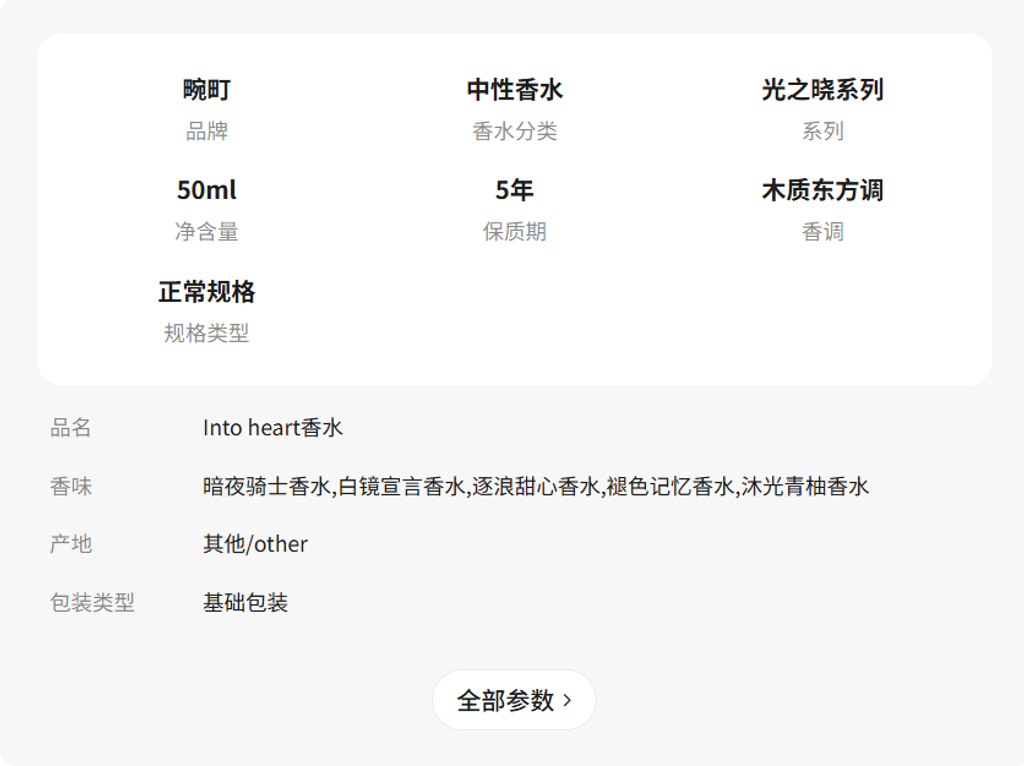Click the 香味 row label
The width and height of the screenshot is (1024, 766).
(71, 487)
